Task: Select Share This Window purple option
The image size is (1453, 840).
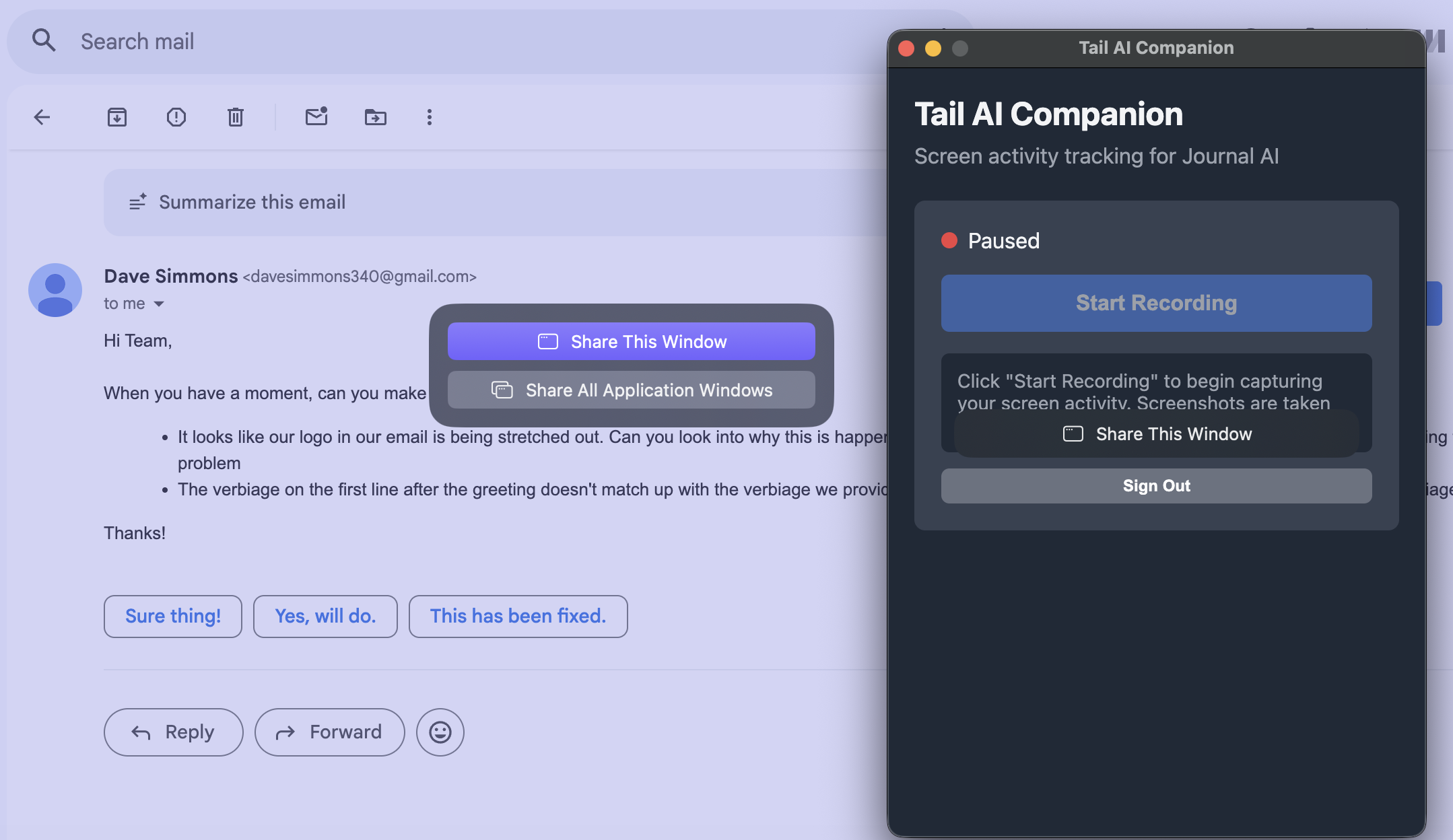Action: pyautogui.click(x=632, y=341)
